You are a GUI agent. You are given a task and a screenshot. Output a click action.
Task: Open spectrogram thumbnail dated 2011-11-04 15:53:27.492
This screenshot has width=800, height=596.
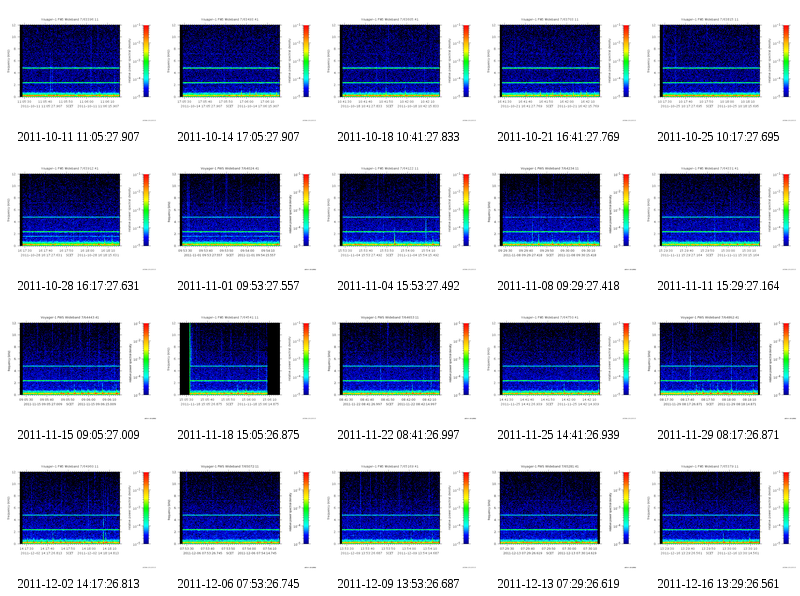[400, 218]
